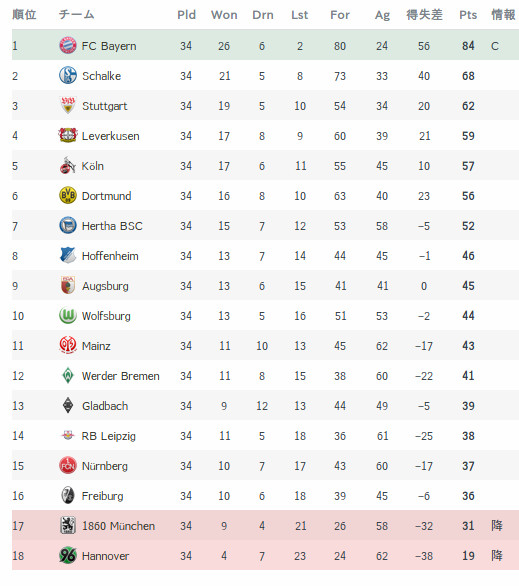519x586 pixels.
Task: Sort table by Pts column header
Action: pyautogui.click(x=468, y=15)
